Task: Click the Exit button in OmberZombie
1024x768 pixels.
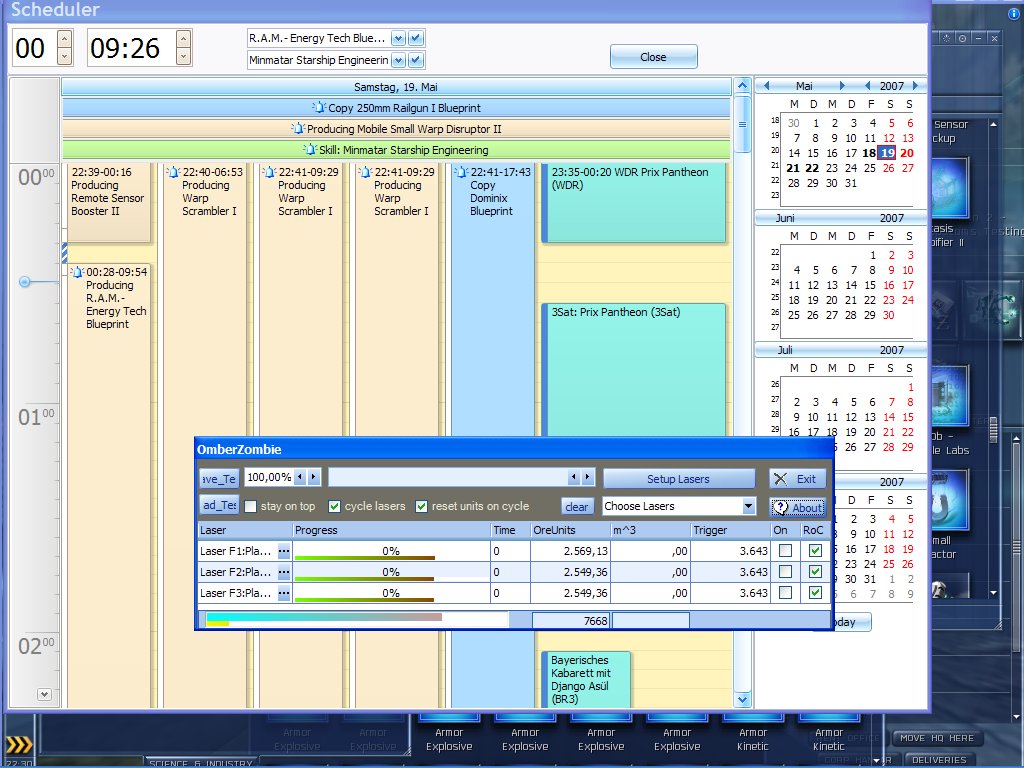Action: click(x=797, y=479)
